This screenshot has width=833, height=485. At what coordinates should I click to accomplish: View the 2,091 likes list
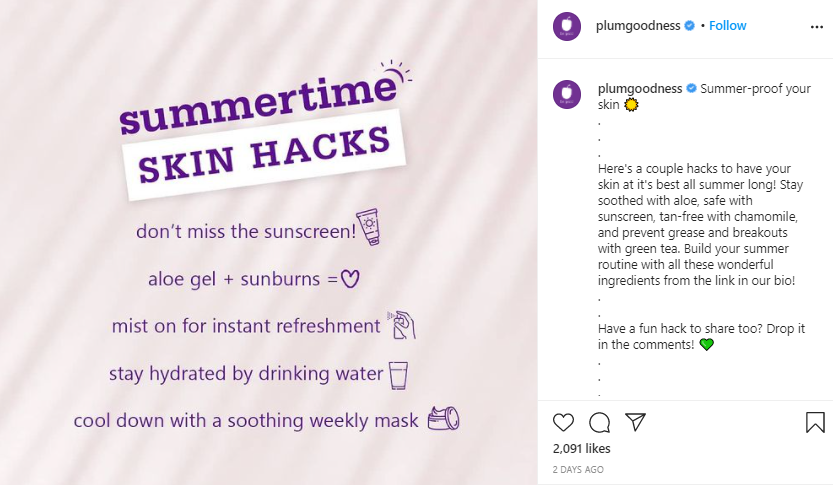point(581,449)
